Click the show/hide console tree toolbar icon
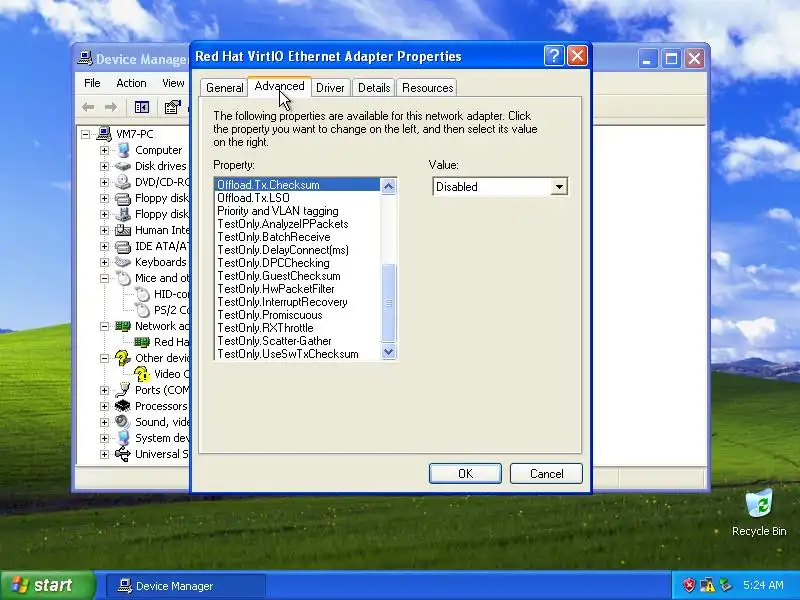This screenshot has height=600, width=800. (142, 107)
